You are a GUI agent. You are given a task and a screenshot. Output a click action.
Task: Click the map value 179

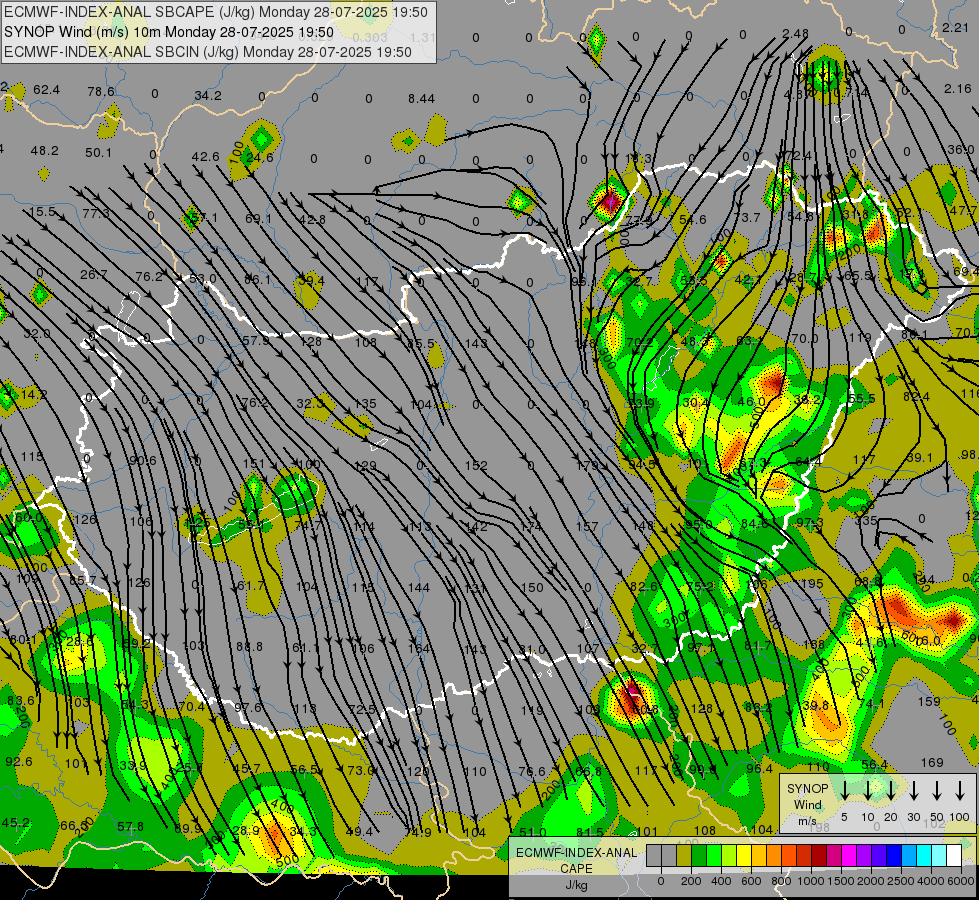589,465
